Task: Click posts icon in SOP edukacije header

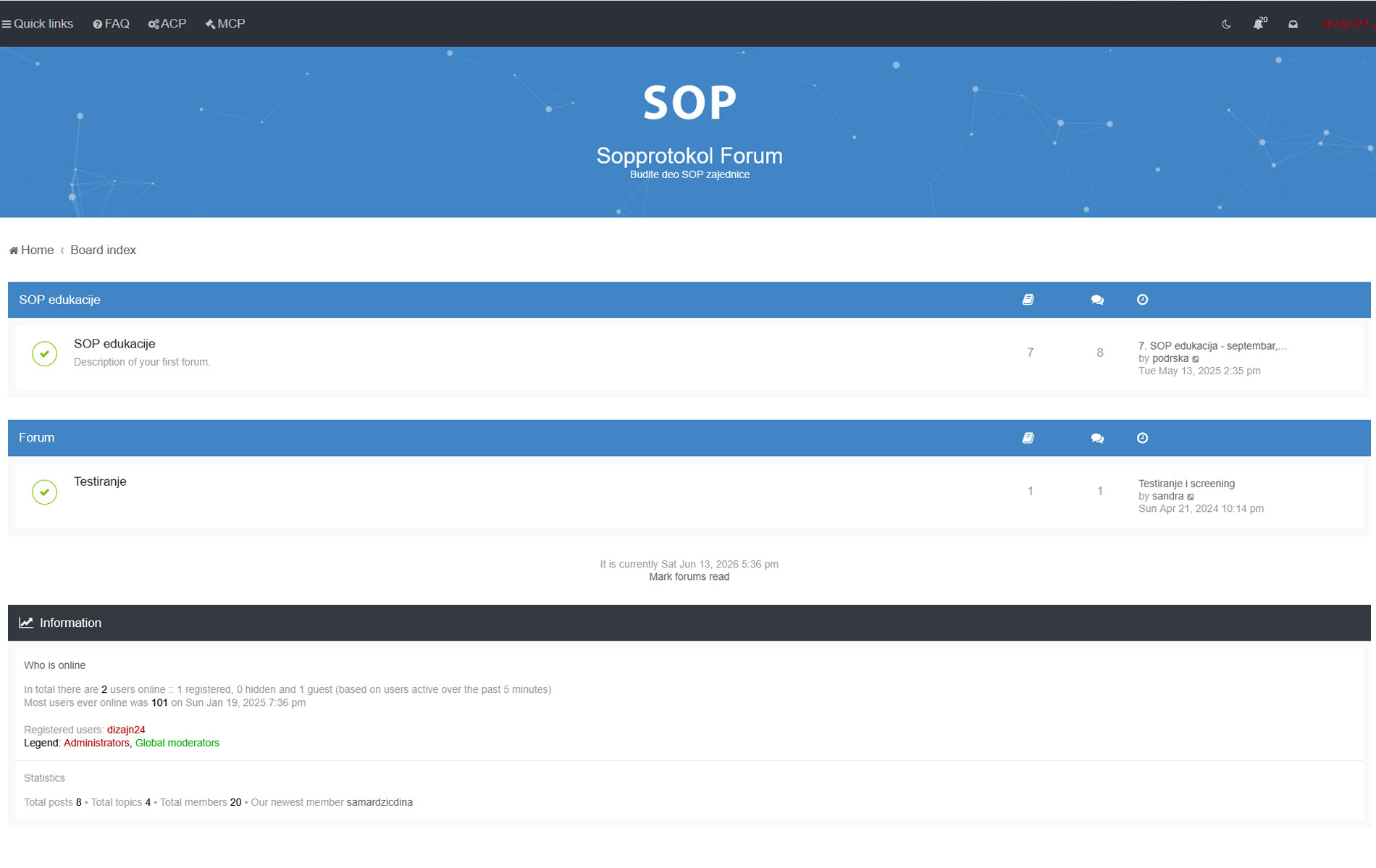Action: coord(1097,300)
